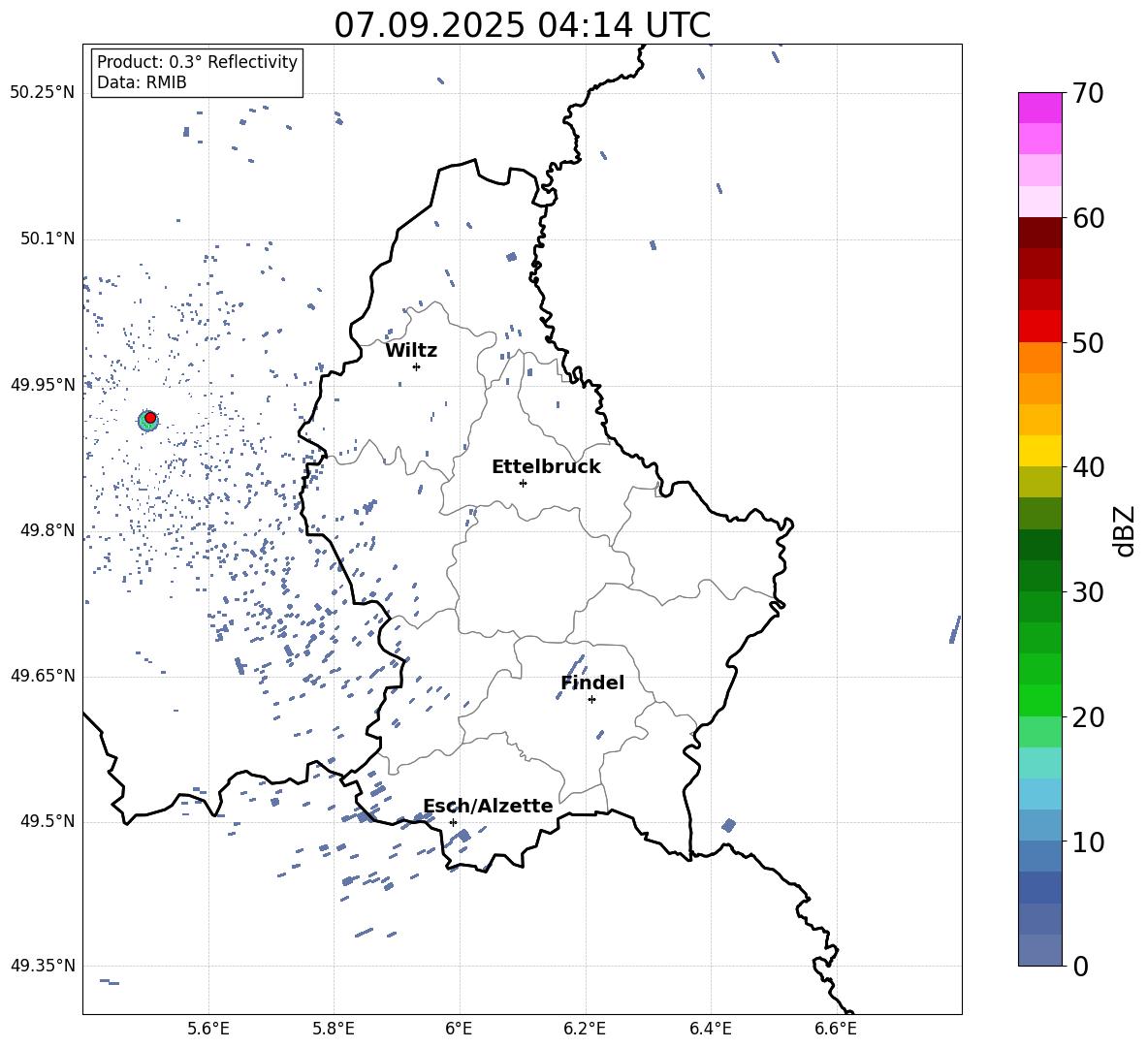The height and width of the screenshot is (1048, 1148).
Task: Click the Wiltz city label
Action: coord(411,351)
